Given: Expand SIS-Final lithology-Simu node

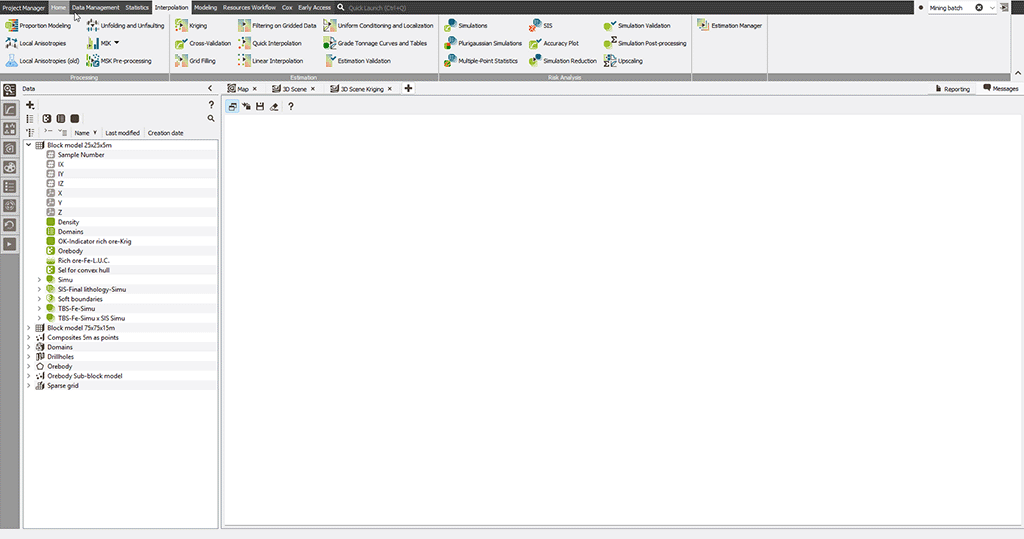Looking at the screenshot, I should [39, 289].
